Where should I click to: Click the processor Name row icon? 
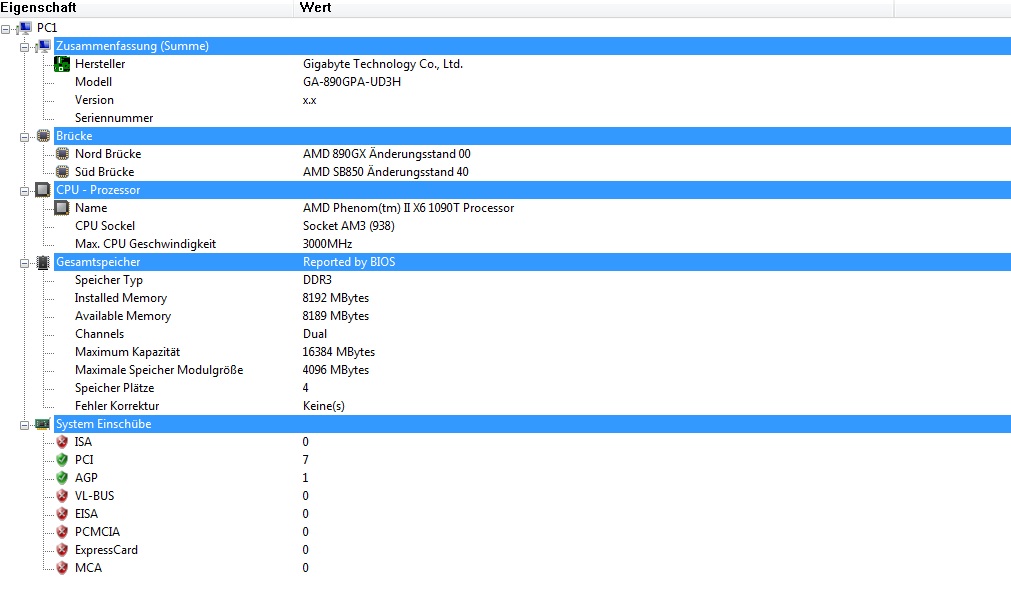pos(61,208)
